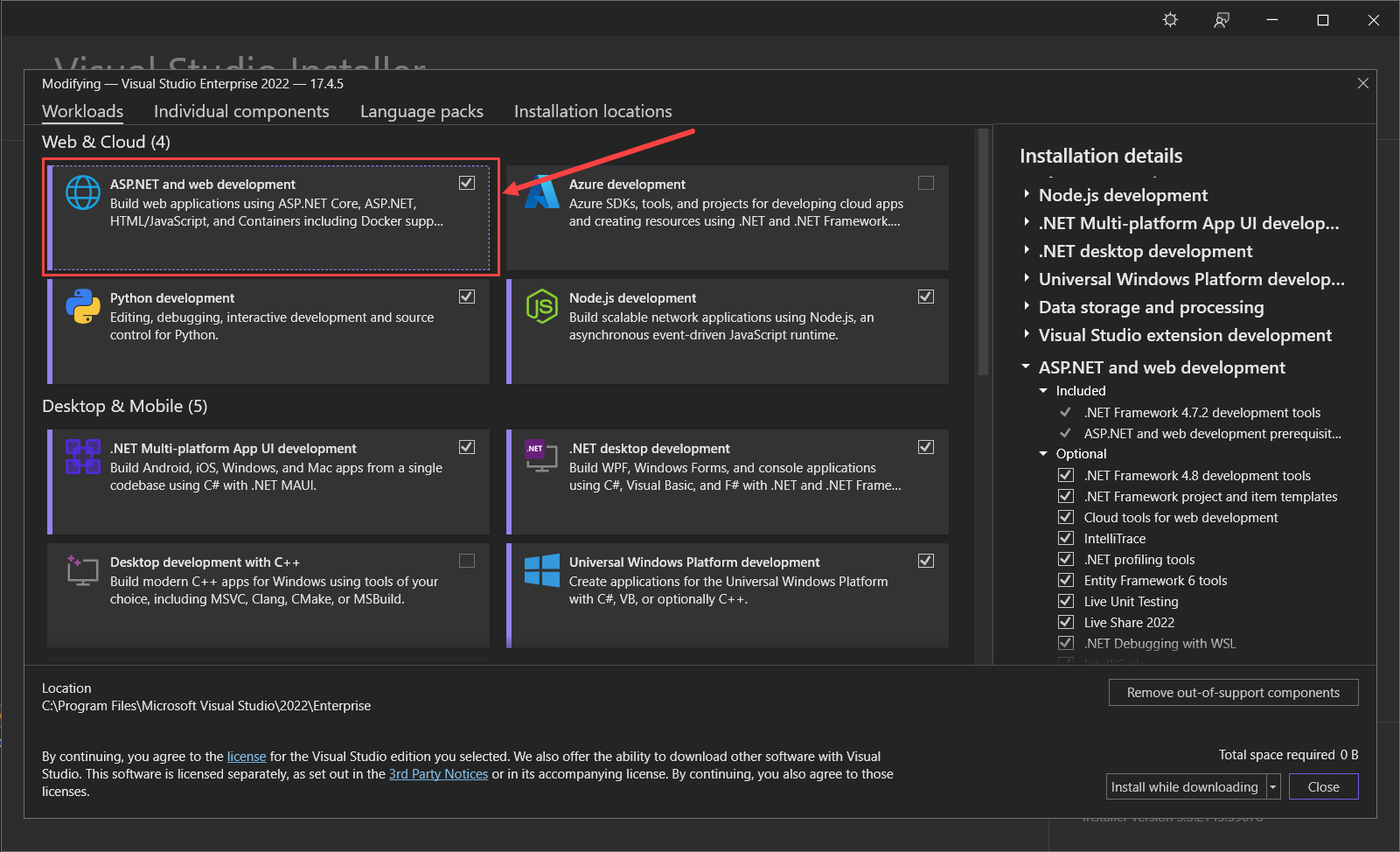Expand Universal Windows Platform details node
1400x852 pixels.
1027,279
